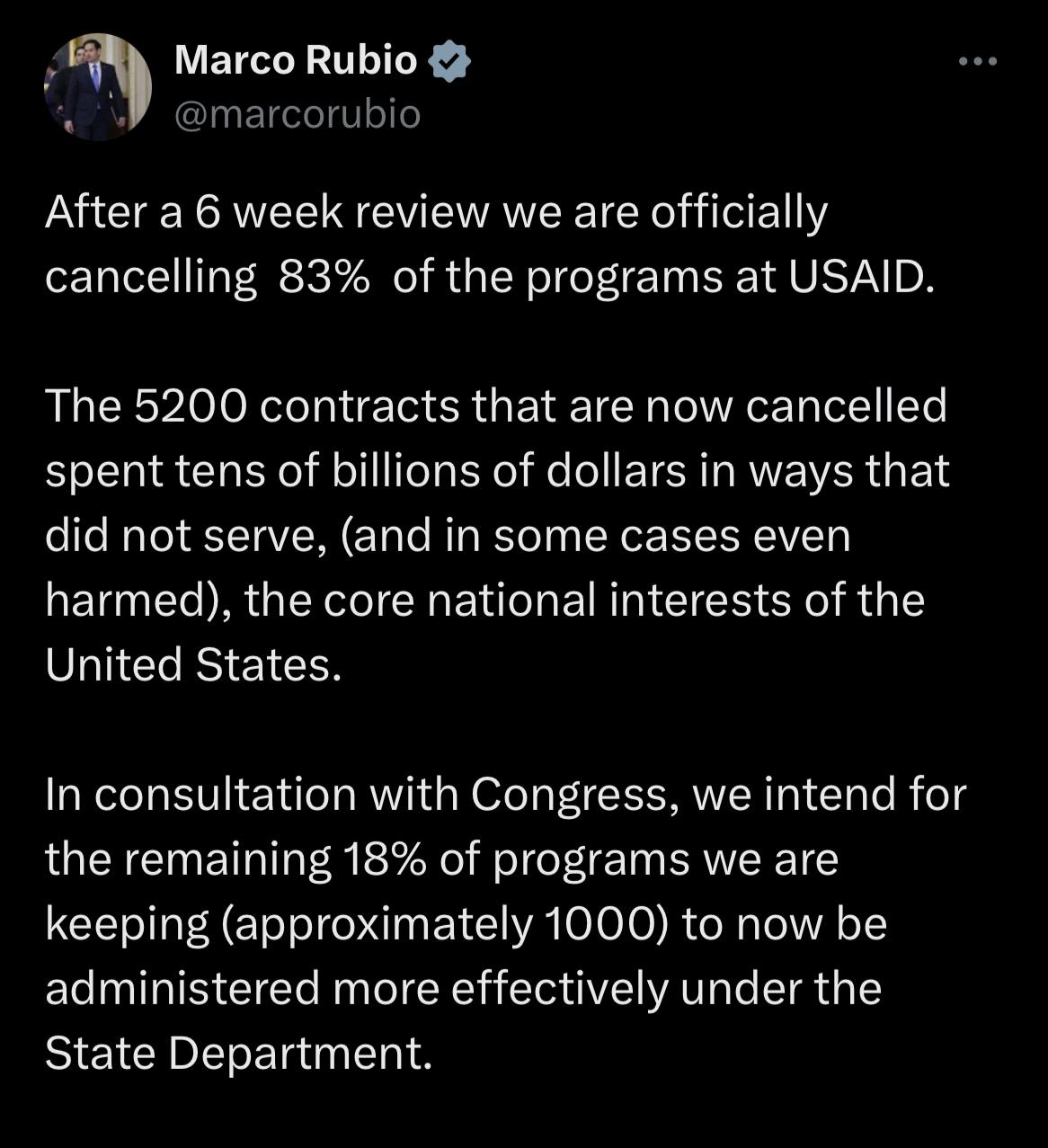1048x1148 pixels.
Task: Open Marco Rubio's profile picture
Action: tap(97, 87)
